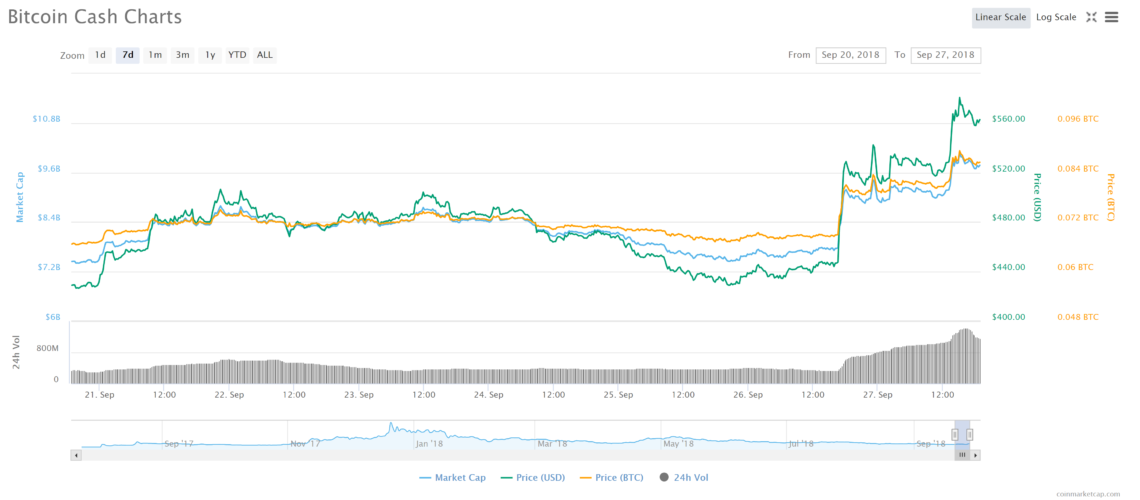Click the 800M volume axis label
This screenshot has height=500, width=1140.
tap(47, 350)
